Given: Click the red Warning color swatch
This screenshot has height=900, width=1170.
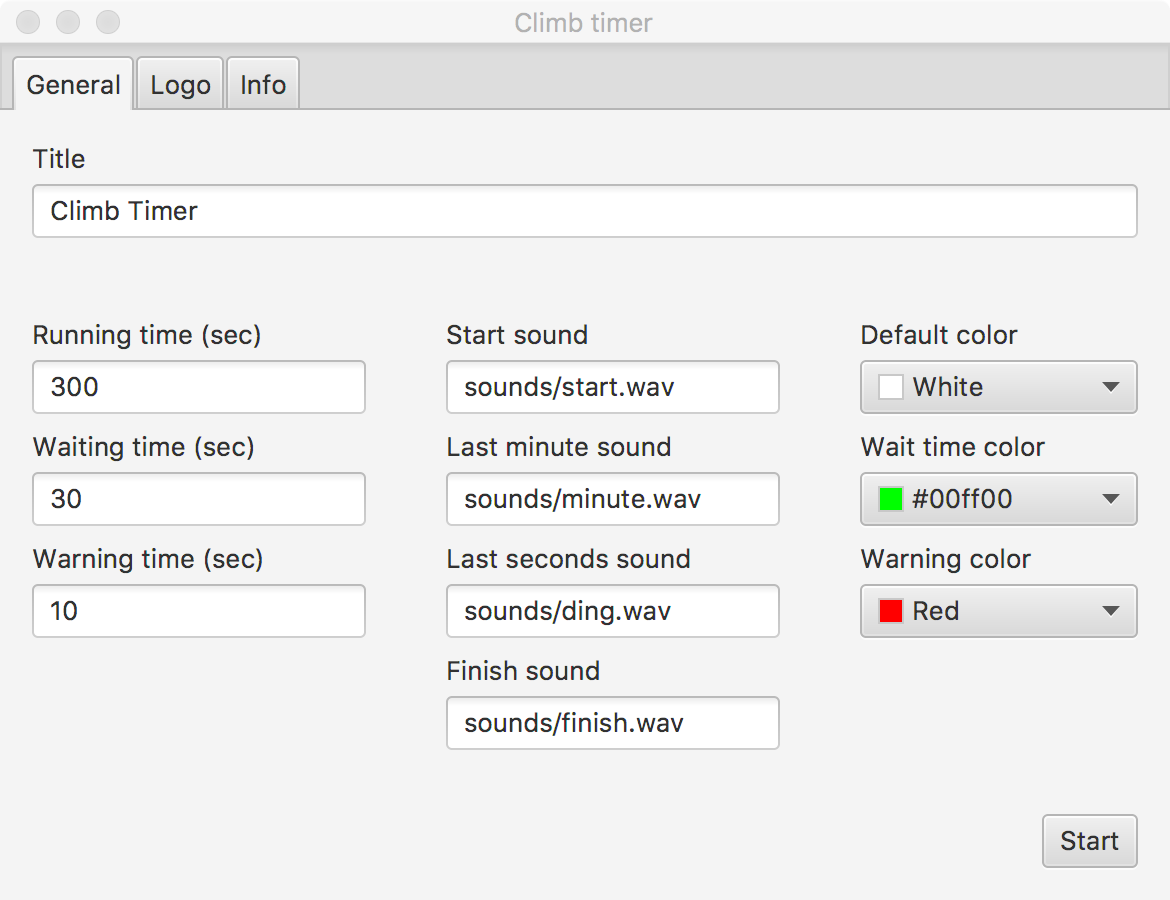Looking at the screenshot, I should click(890, 611).
